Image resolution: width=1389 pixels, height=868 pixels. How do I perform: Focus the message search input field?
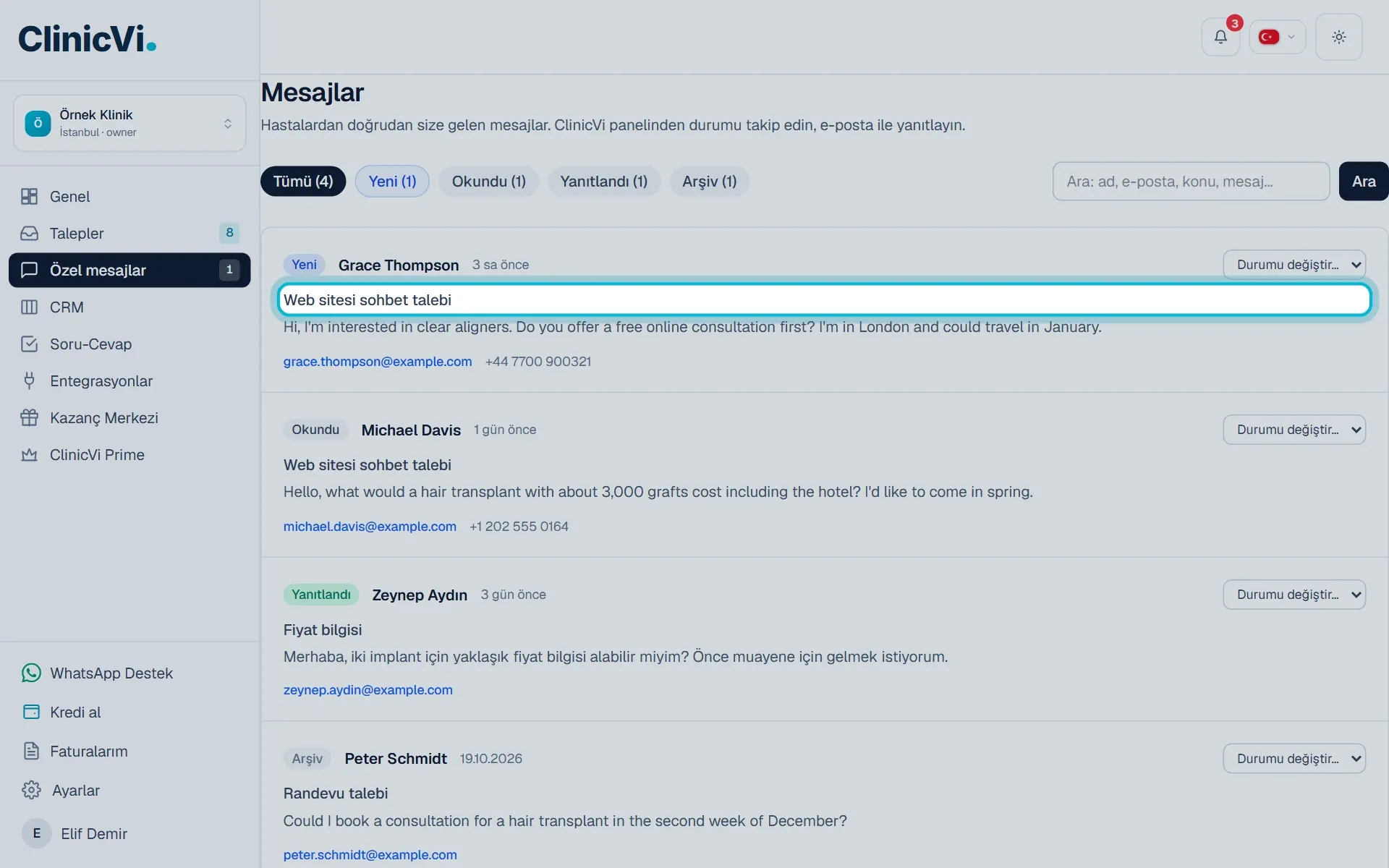1191,182
